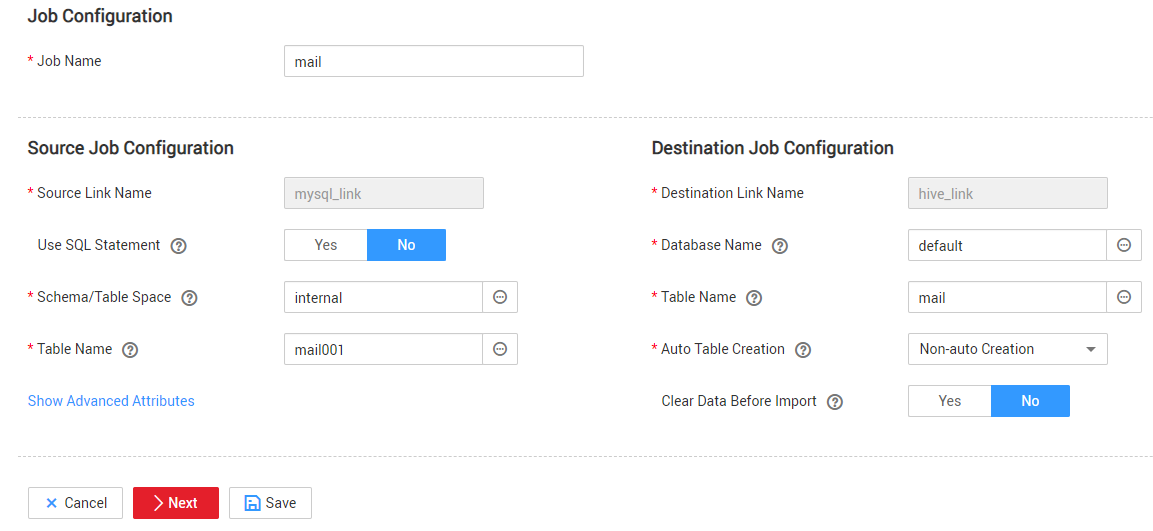Screen dimensions: 1153x531
Task: Browse destination tables via ellipsis next to mail
Action: (x=1124, y=297)
